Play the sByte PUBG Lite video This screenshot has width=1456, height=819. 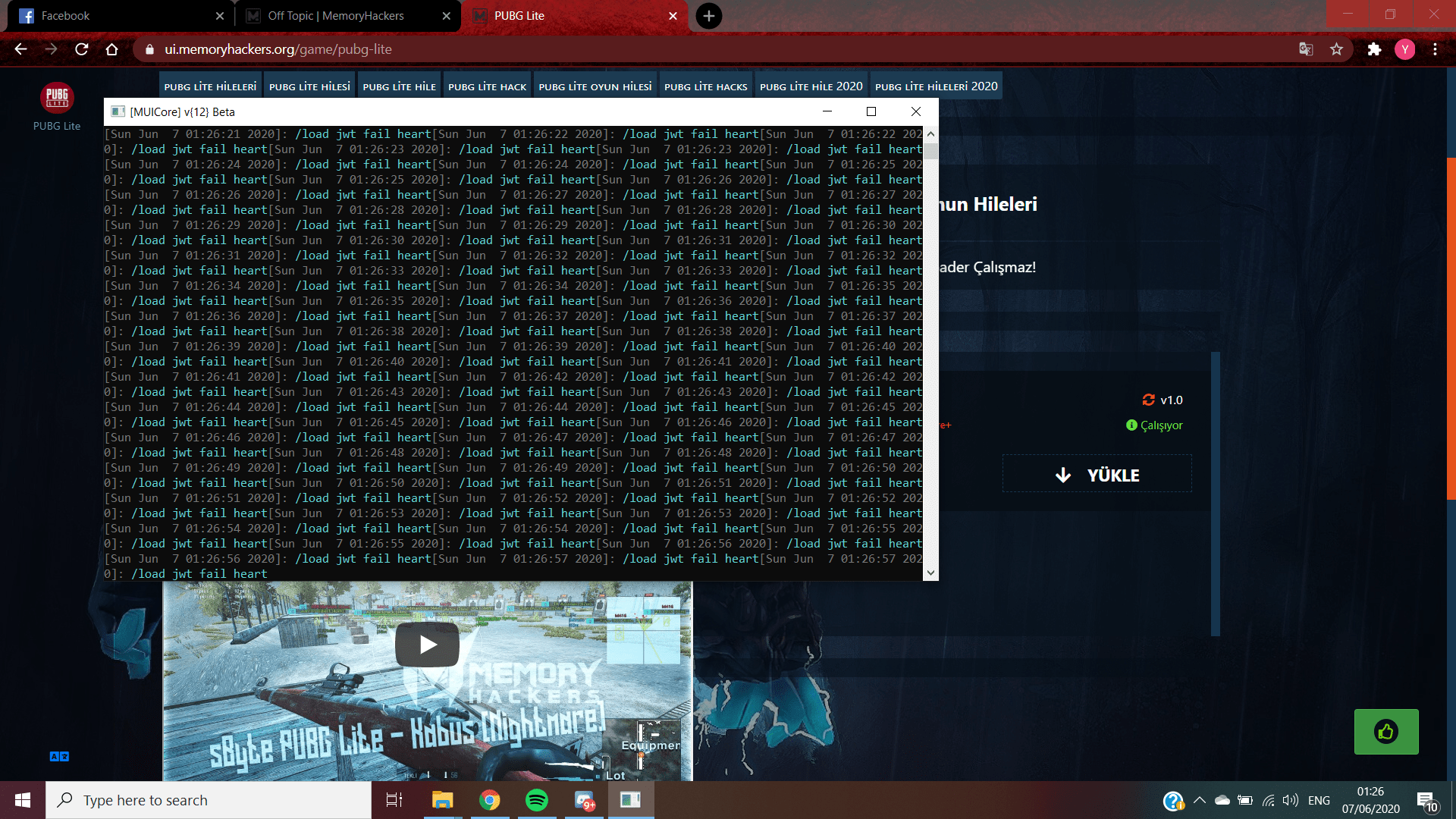(427, 645)
